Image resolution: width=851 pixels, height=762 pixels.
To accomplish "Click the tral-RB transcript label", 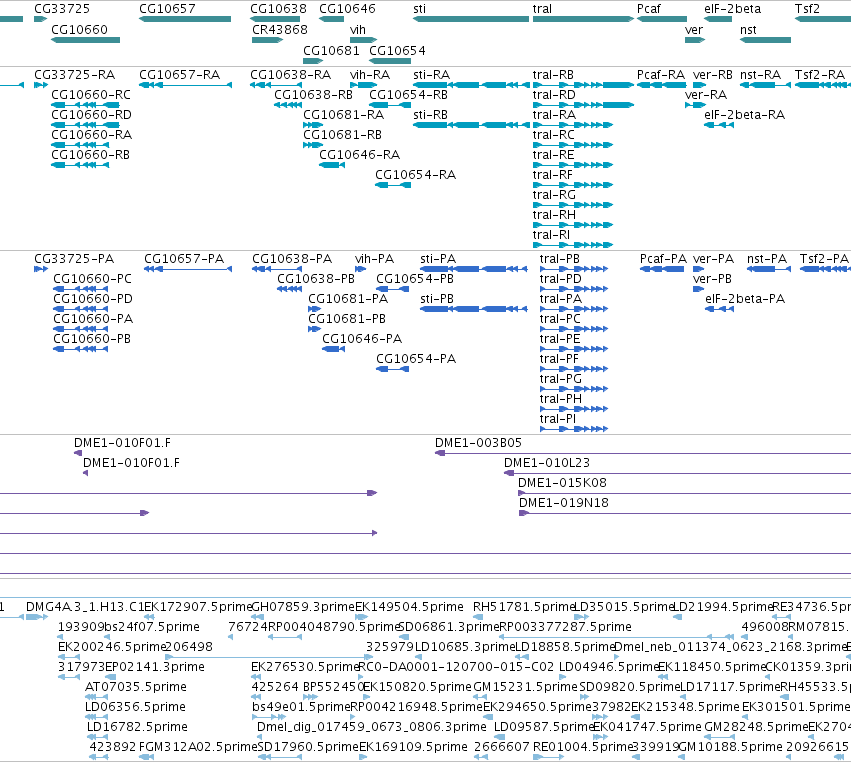I will pyautogui.click(x=553, y=74).
